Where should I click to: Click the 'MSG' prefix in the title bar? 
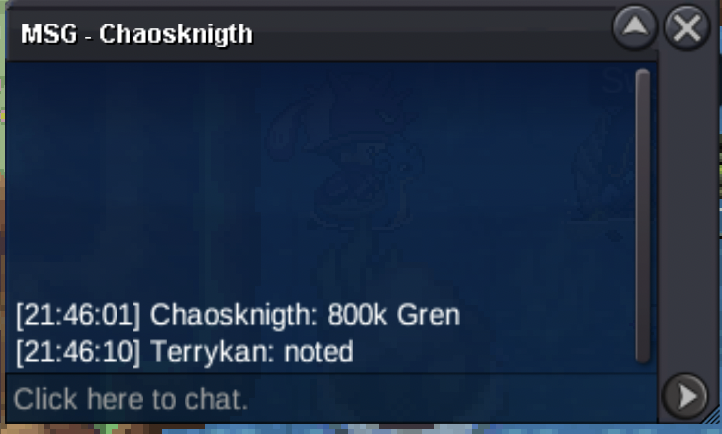(49, 34)
